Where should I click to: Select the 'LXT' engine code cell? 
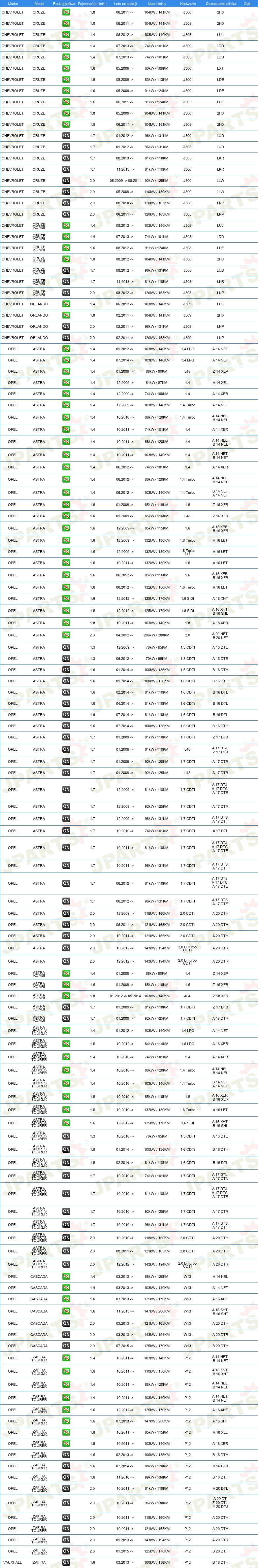[x=220, y=68]
